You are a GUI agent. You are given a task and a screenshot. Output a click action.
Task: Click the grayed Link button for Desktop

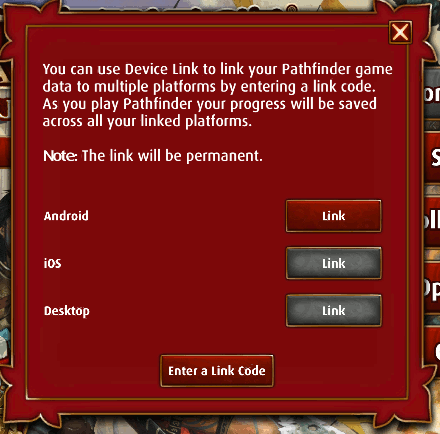(x=333, y=311)
